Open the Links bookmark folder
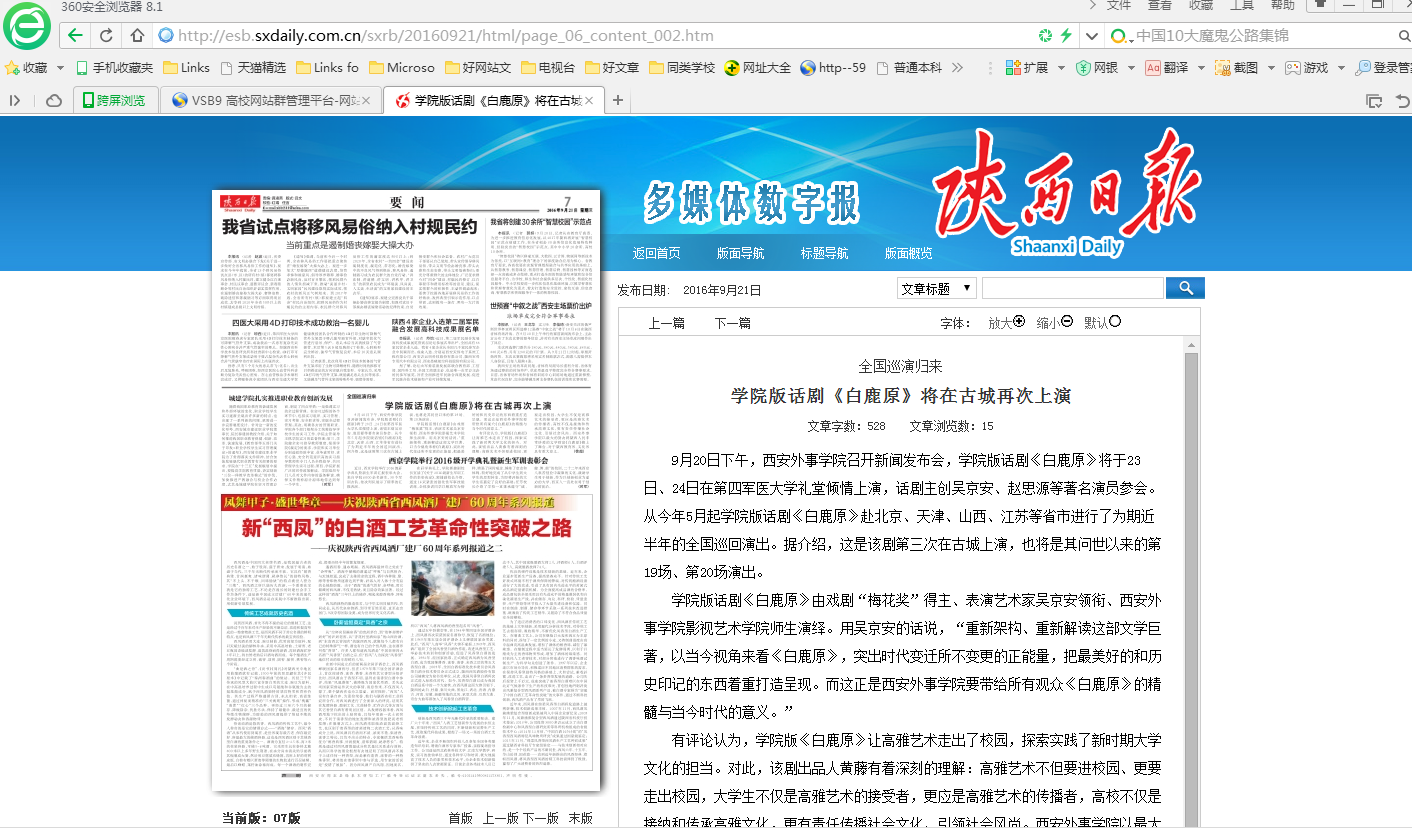The width and height of the screenshot is (1412, 828). (x=186, y=68)
